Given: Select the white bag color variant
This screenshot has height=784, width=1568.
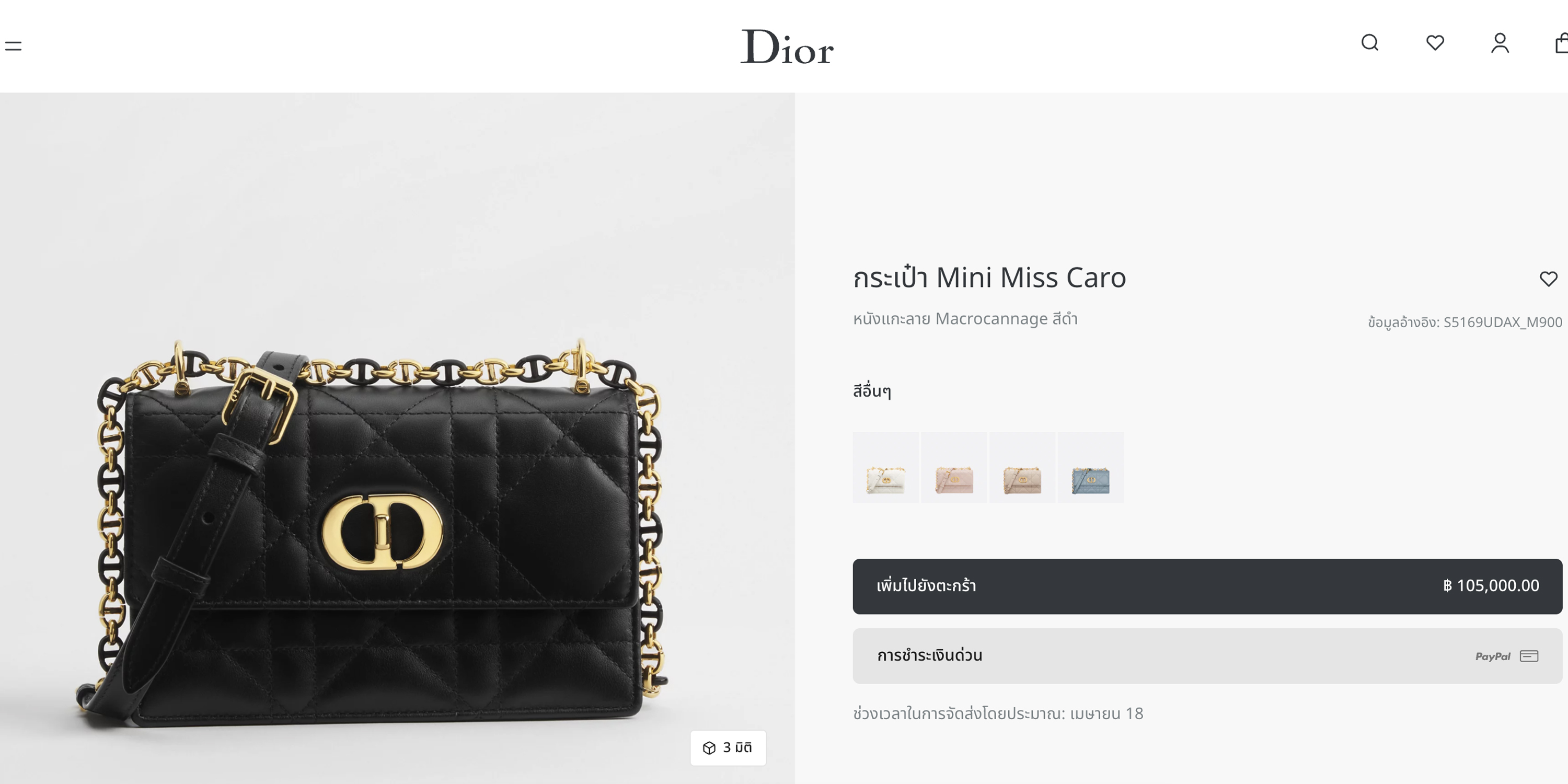Looking at the screenshot, I should coord(885,467).
